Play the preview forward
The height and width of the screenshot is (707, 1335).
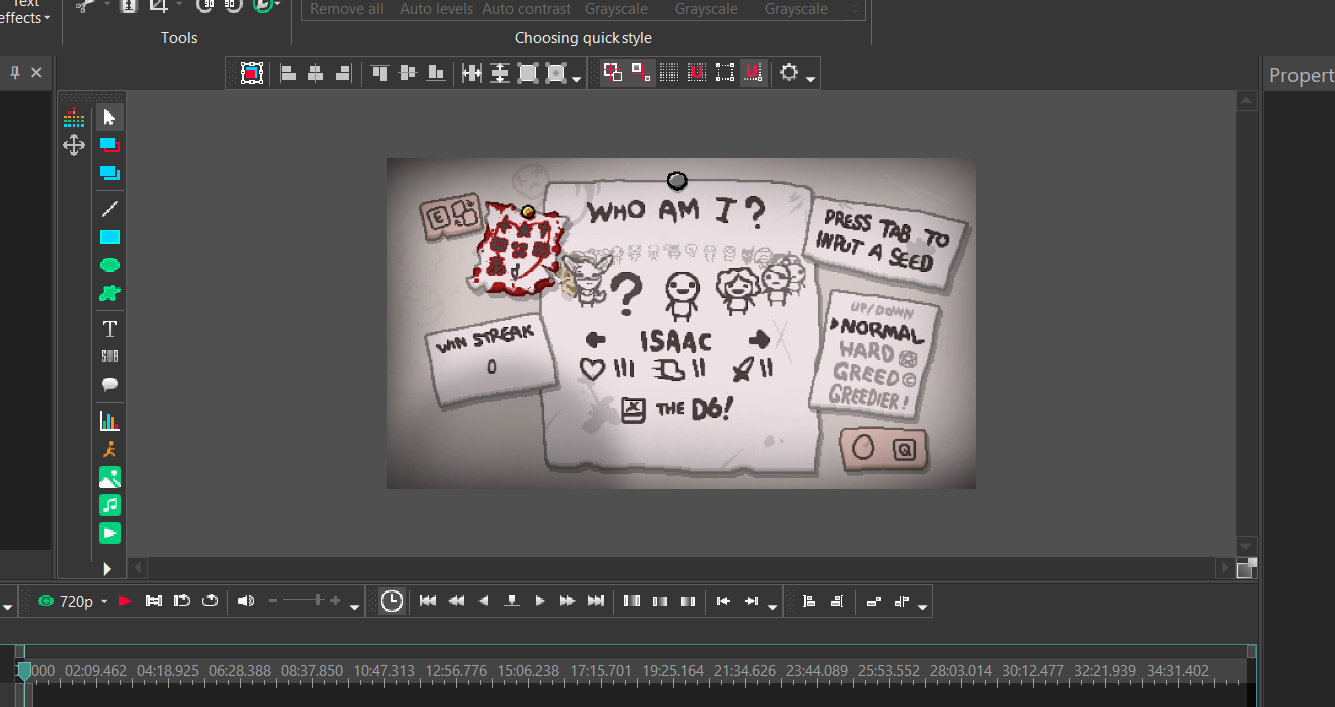[x=540, y=601]
